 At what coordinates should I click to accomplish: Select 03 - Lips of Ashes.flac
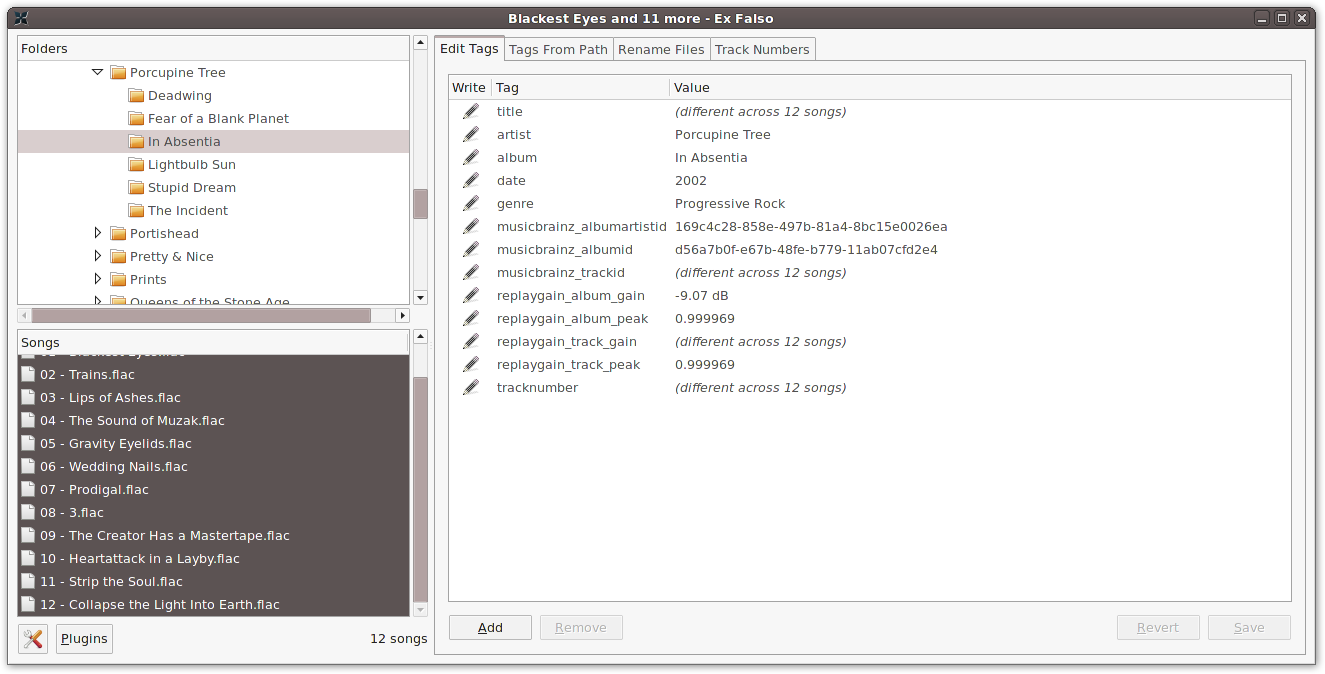213,397
